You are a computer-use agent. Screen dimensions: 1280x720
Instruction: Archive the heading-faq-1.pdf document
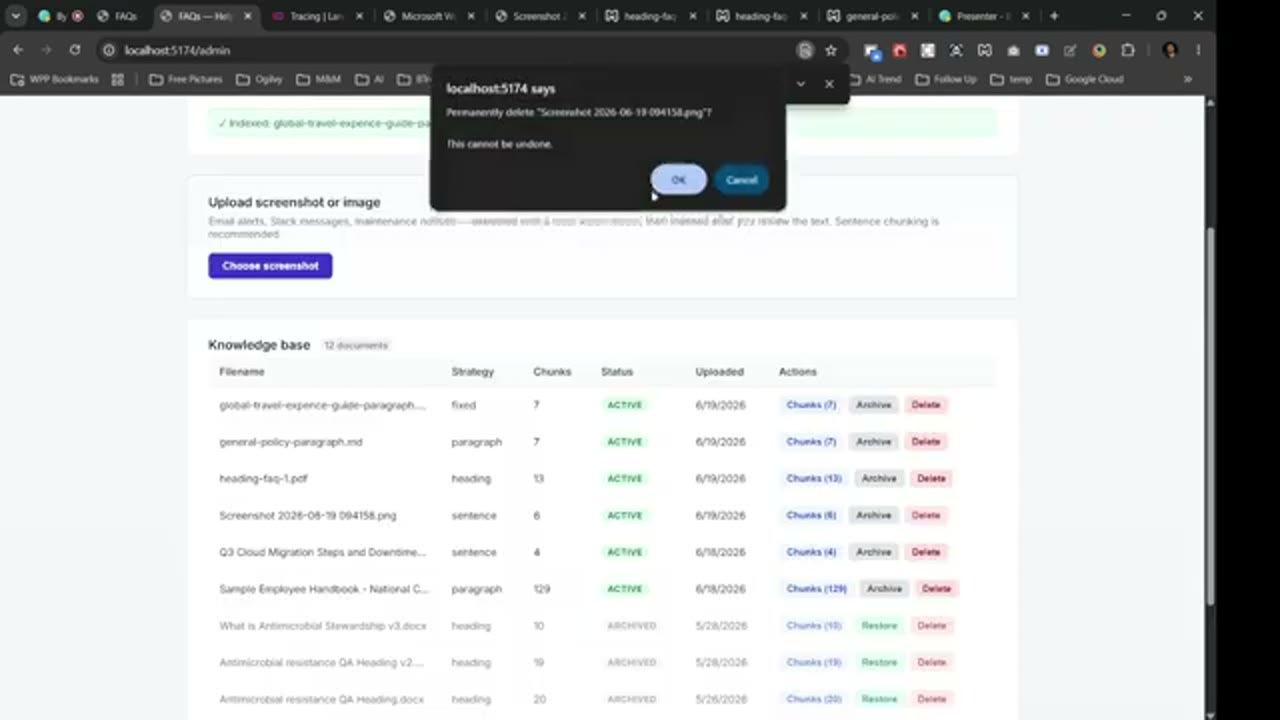[879, 479]
